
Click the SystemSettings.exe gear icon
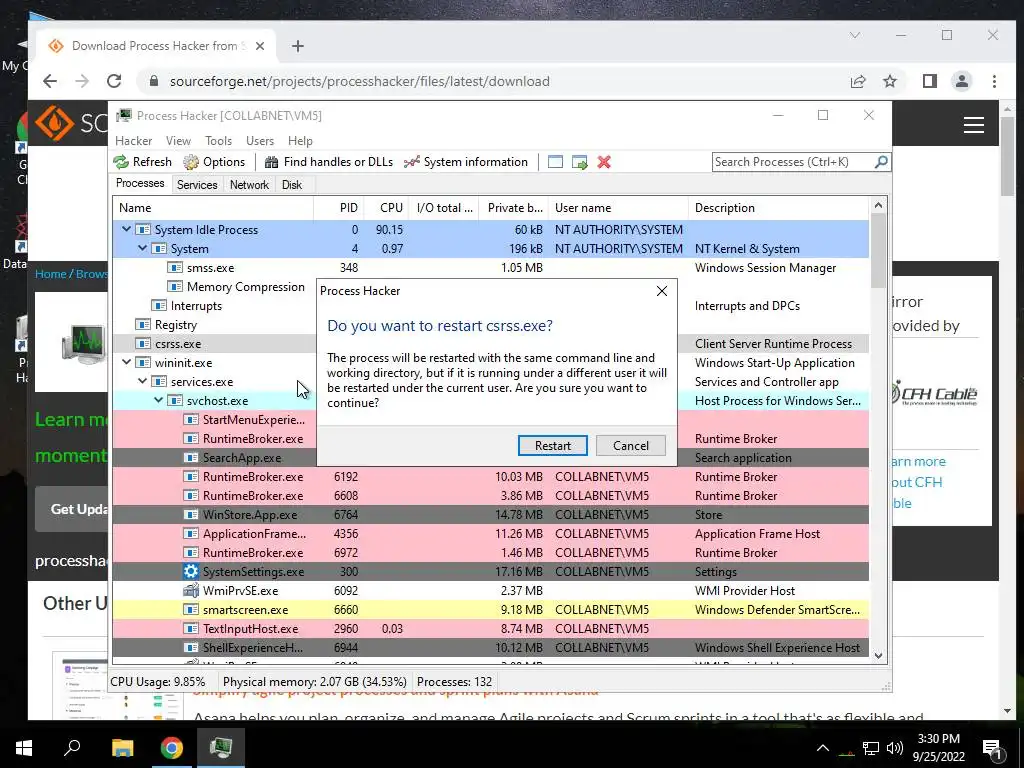coord(191,571)
